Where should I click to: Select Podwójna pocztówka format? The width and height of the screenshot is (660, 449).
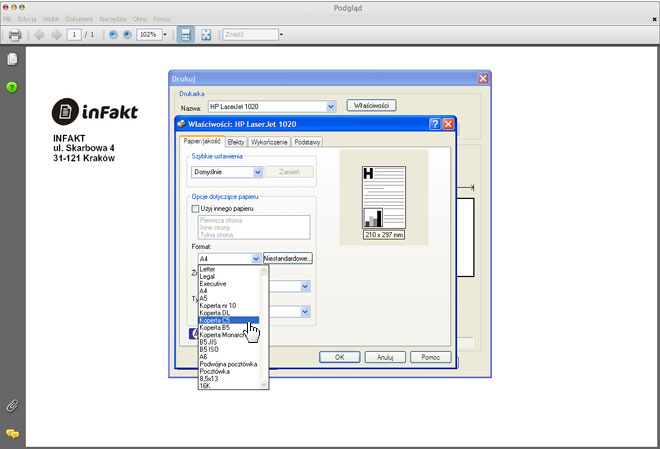point(229,364)
